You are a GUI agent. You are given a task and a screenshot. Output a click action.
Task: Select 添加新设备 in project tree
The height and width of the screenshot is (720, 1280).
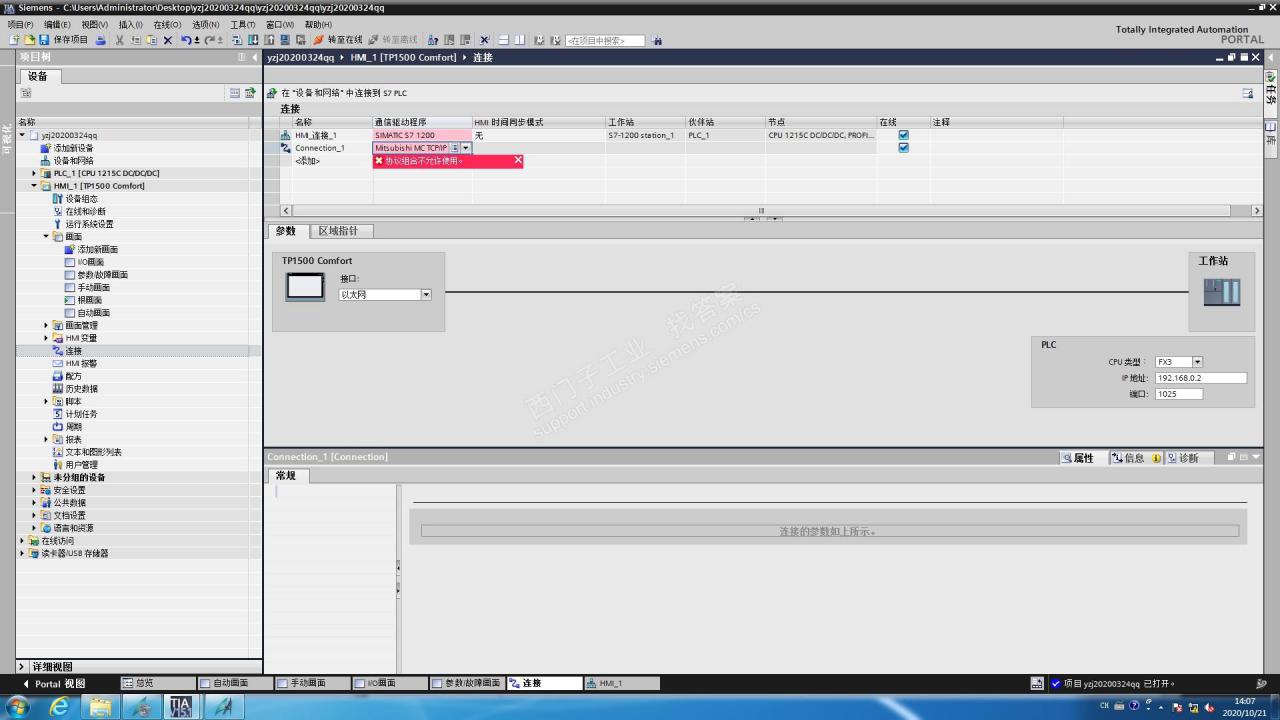[73, 148]
